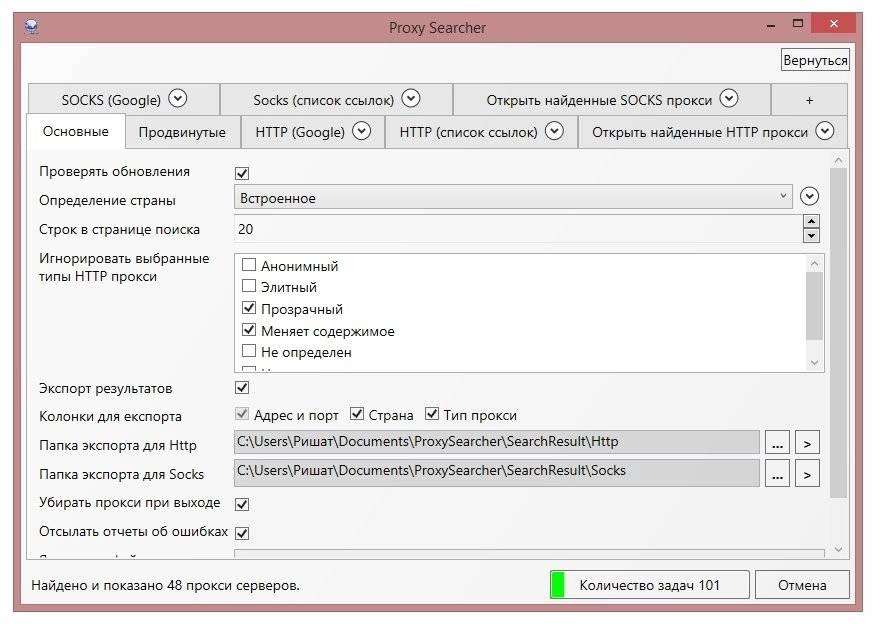This screenshot has height=631, width=880.
Task: Open dropdown arrow on Открыть найденные SOCKS прокси
Action: (728, 99)
